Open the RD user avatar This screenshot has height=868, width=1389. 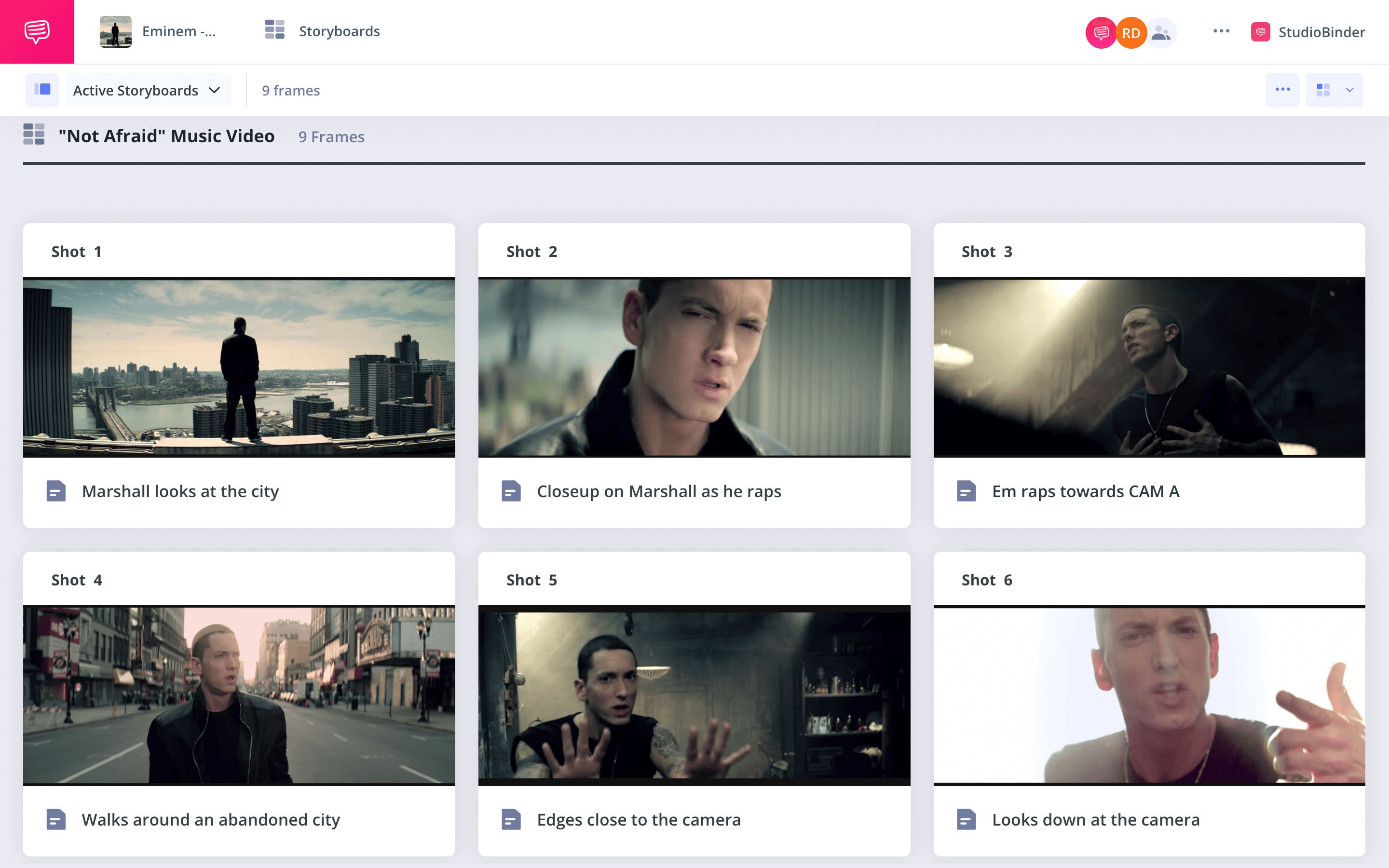pyautogui.click(x=1130, y=33)
